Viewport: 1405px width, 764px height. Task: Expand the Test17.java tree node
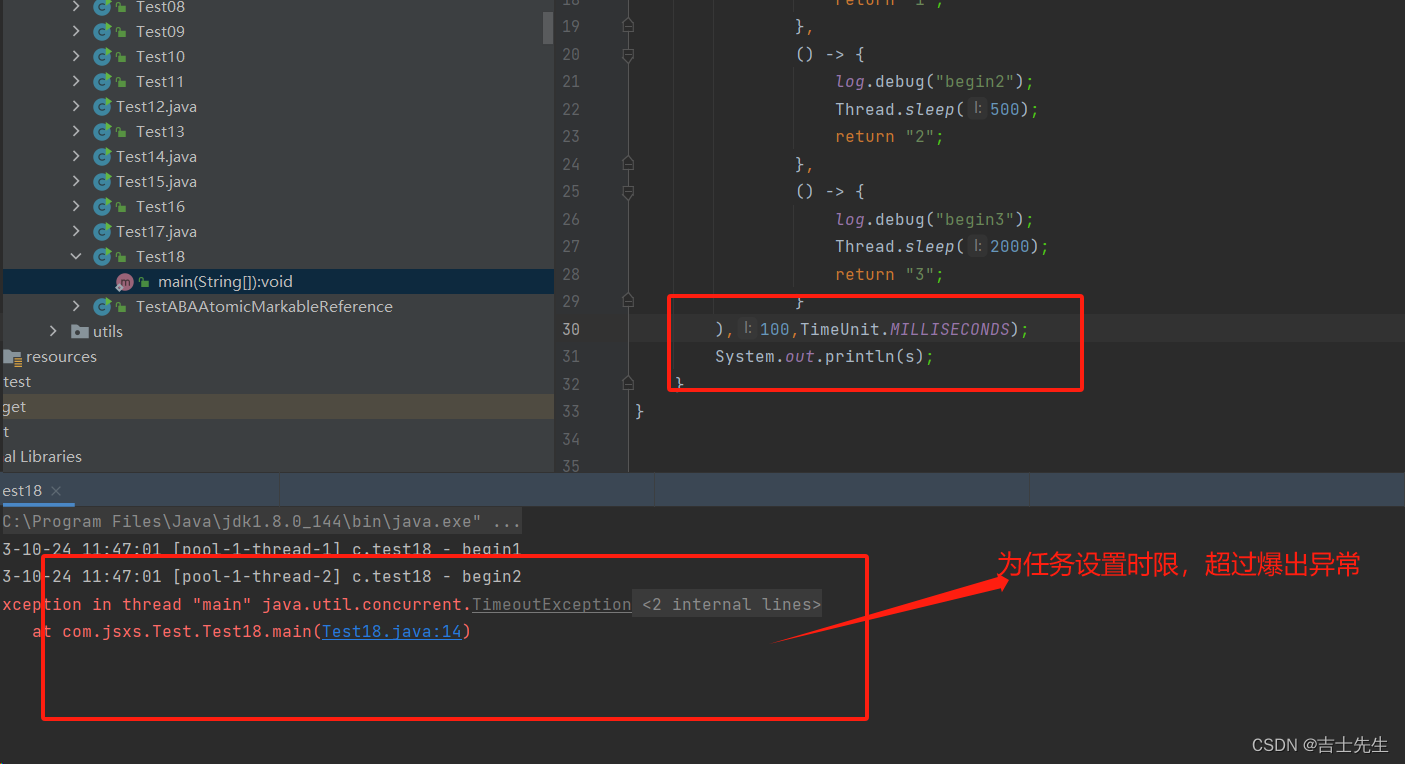(x=76, y=231)
